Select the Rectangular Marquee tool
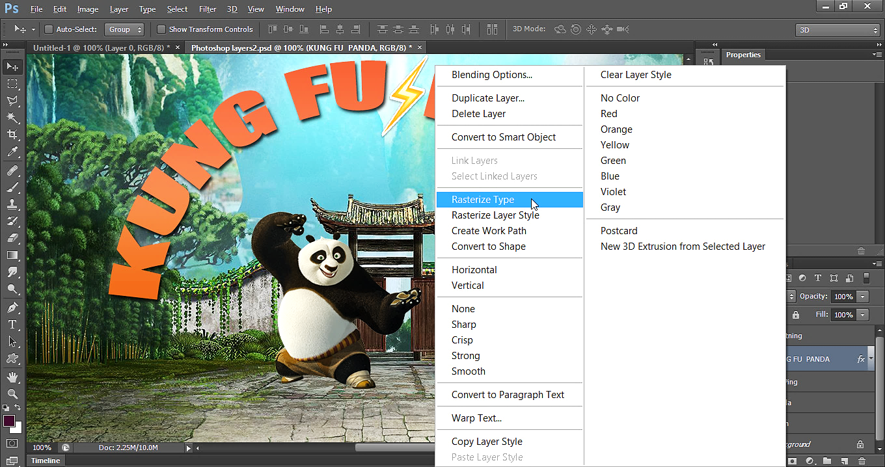This screenshot has width=886, height=470. [x=12, y=84]
